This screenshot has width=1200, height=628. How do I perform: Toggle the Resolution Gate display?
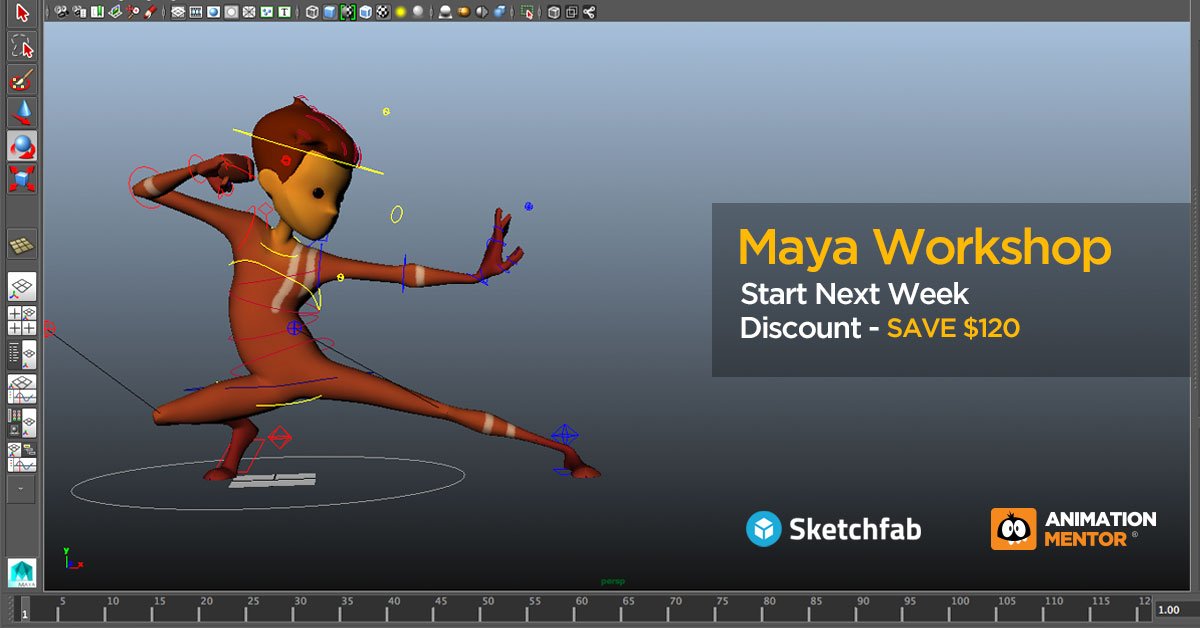coord(214,12)
